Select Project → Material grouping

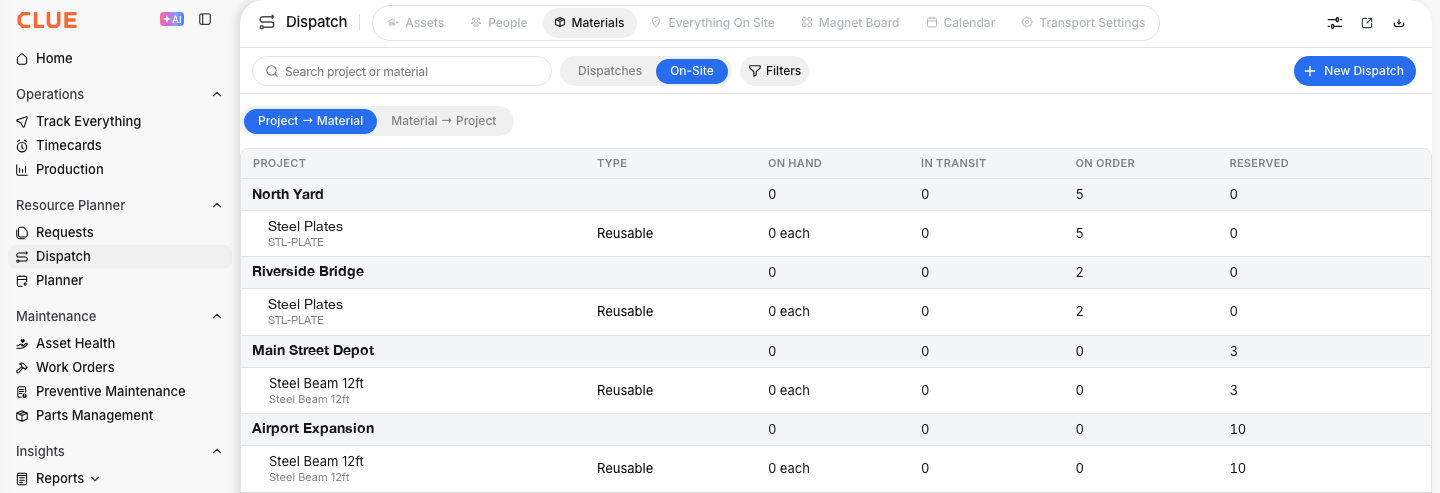[310, 121]
